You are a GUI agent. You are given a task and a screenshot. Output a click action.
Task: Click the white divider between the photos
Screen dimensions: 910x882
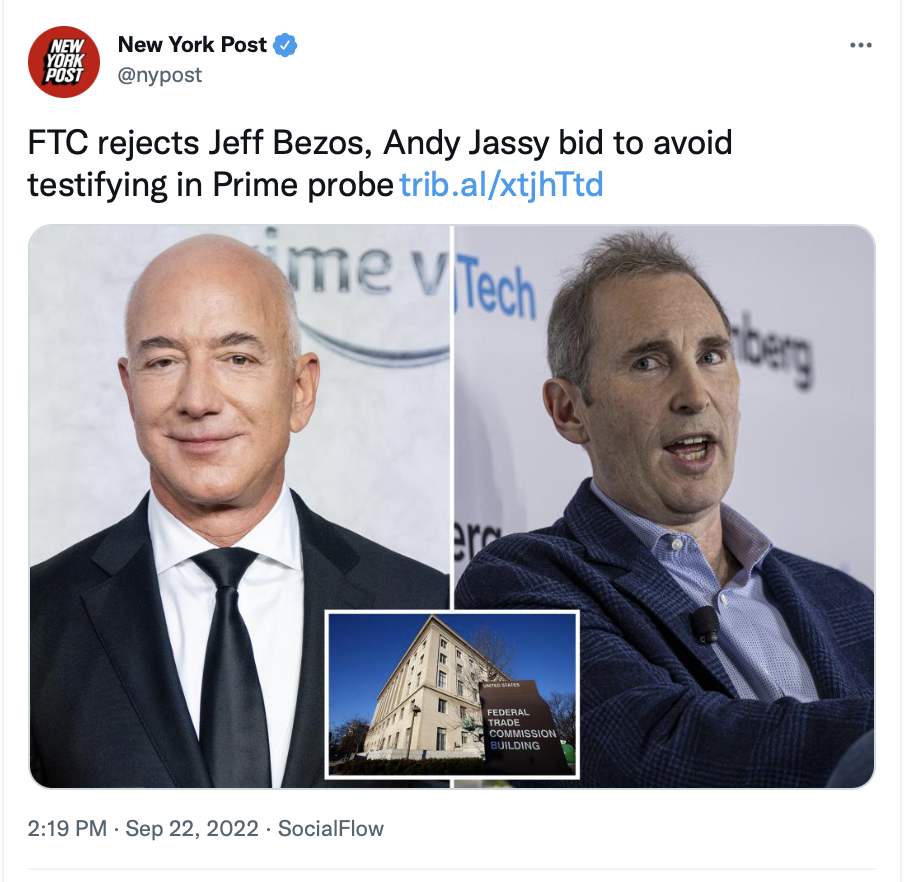click(x=452, y=418)
